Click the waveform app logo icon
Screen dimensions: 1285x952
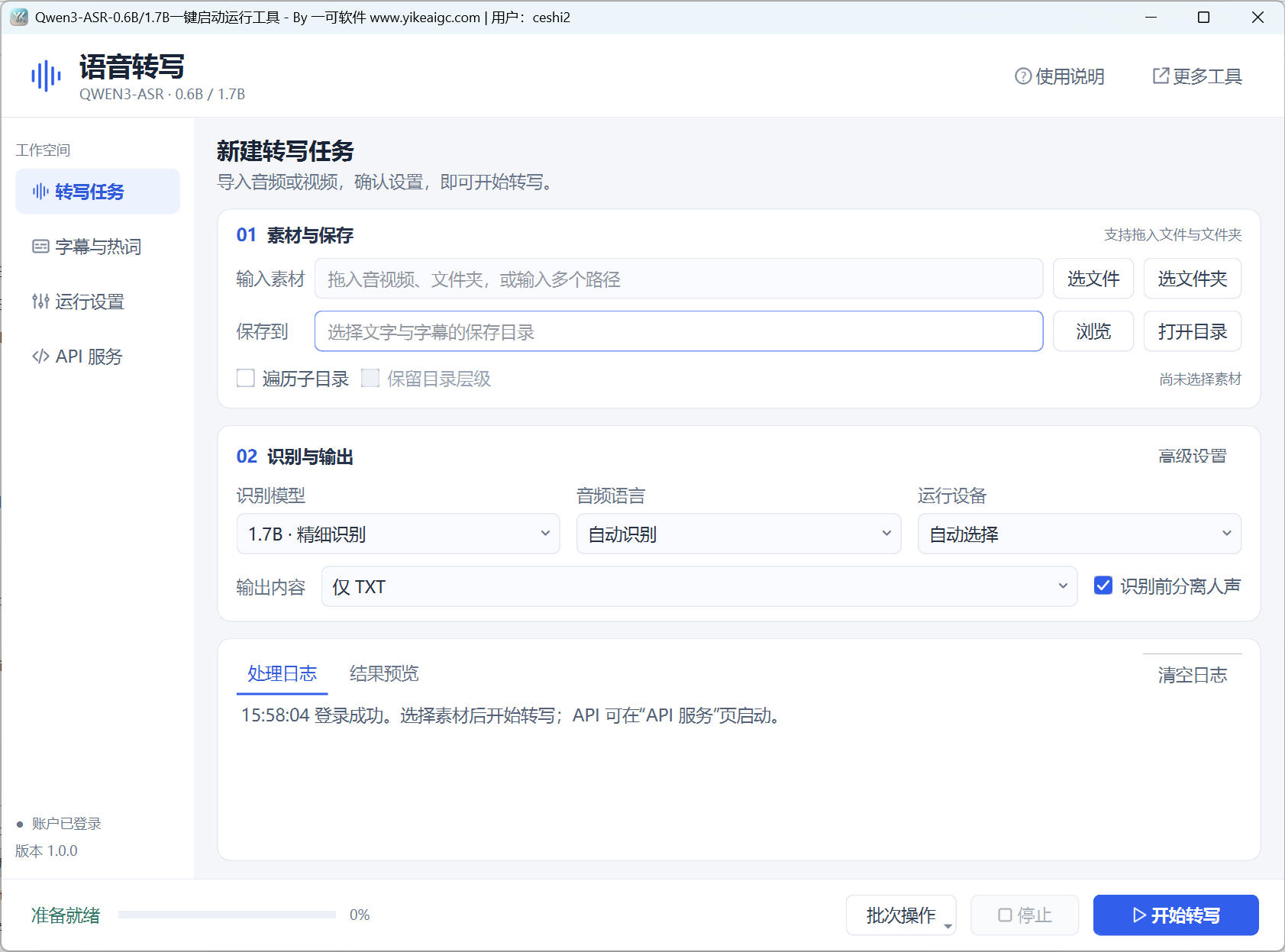pyautogui.click(x=46, y=76)
